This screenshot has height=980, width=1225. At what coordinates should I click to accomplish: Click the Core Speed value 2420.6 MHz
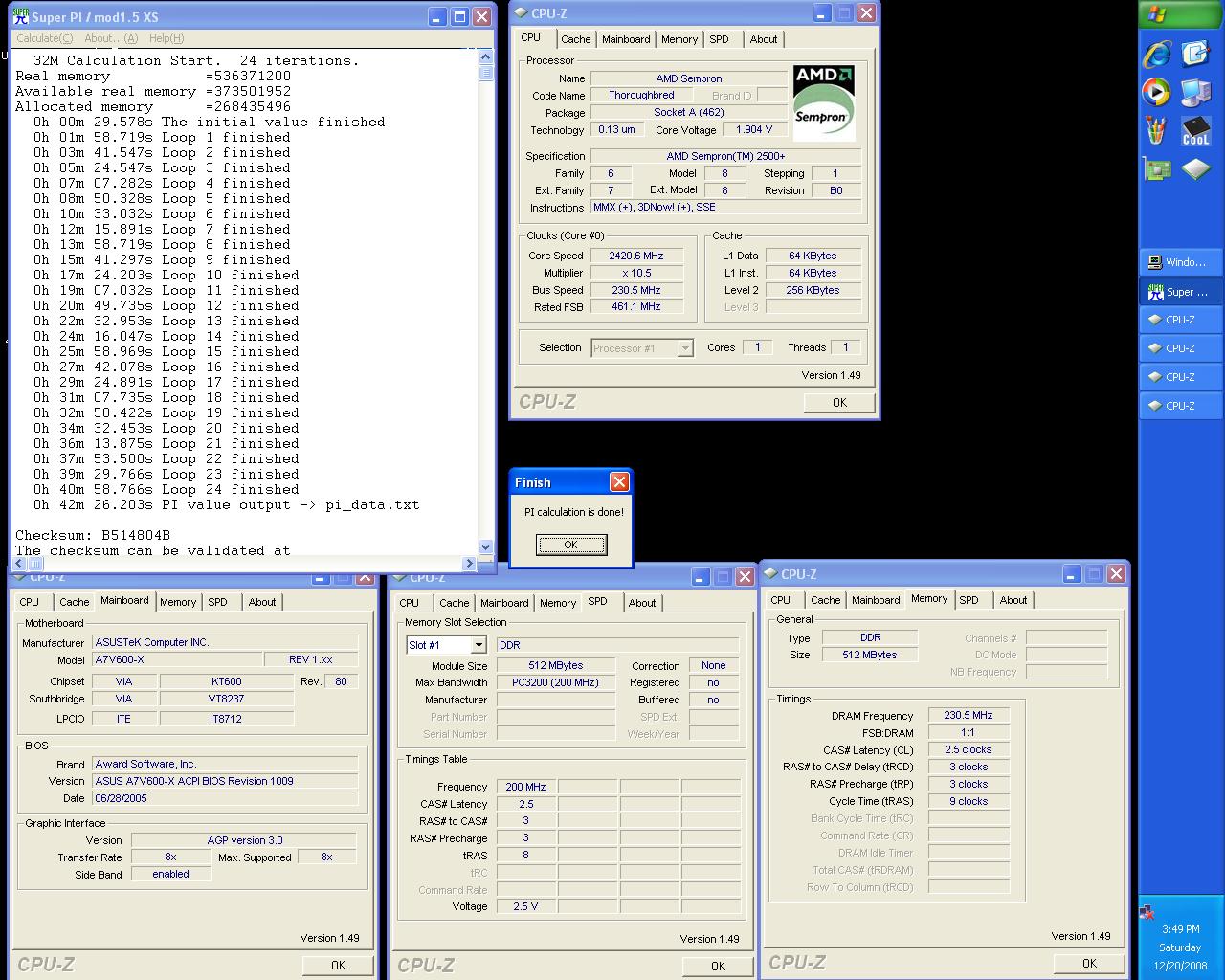[636, 256]
